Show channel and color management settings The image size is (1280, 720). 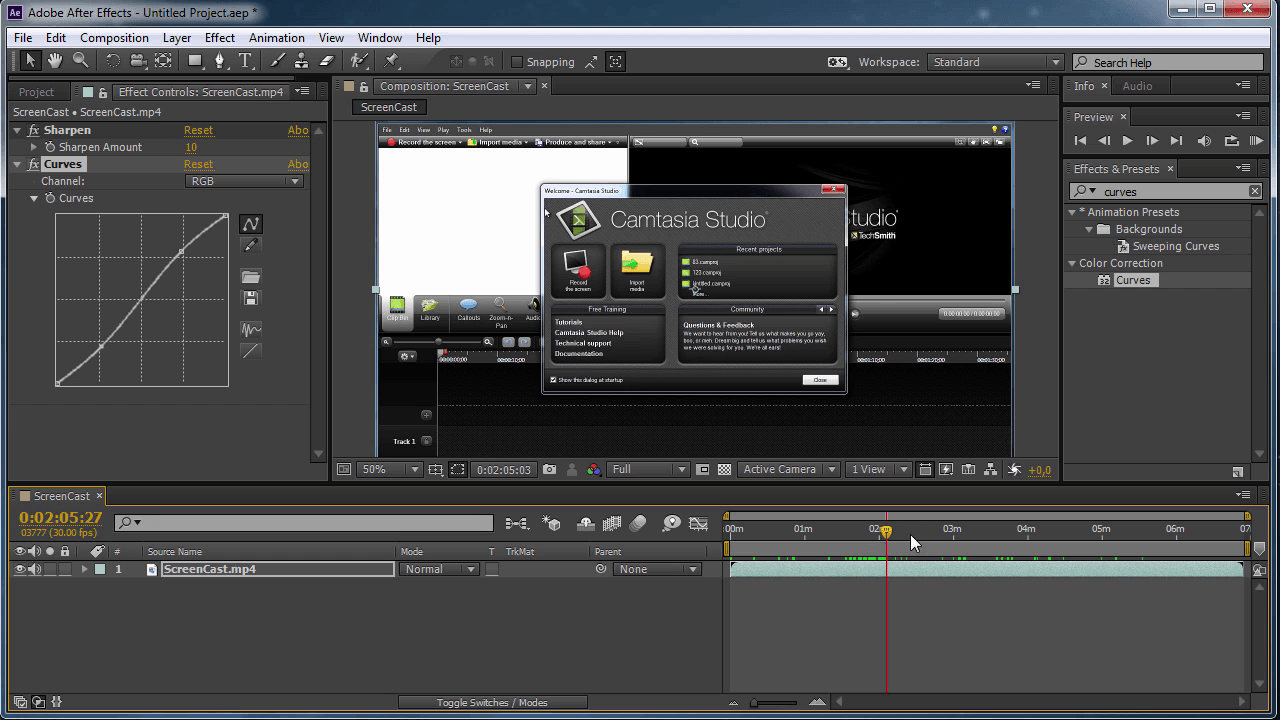coord(594,469)
